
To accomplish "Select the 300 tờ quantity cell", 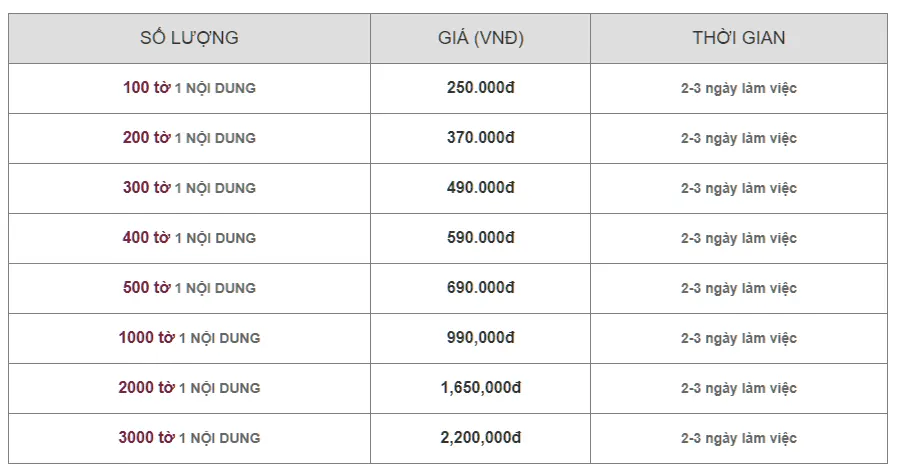I will [x=189, y=188].
